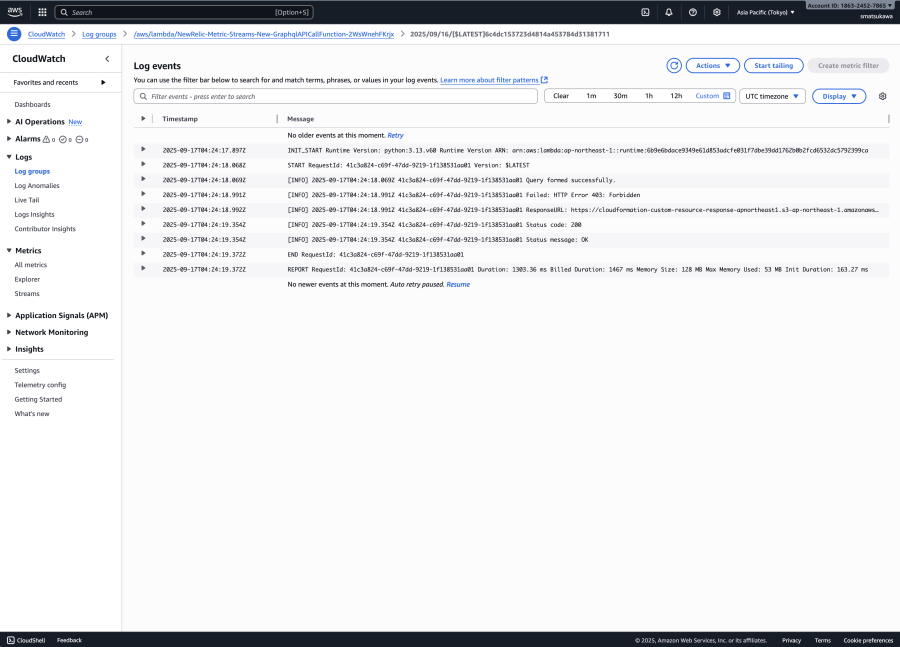Click the Log groups breadcrumb link

coord(99,34)
